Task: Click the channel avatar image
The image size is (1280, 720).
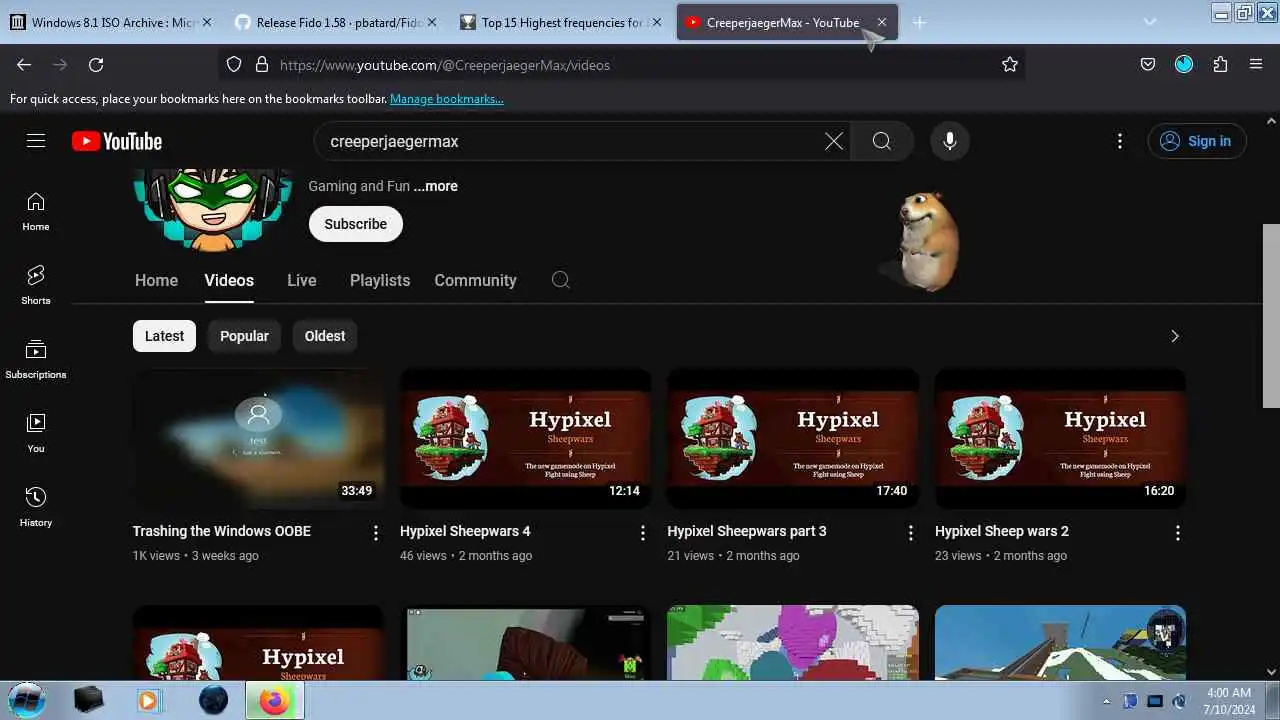Action: pos(213,211)
